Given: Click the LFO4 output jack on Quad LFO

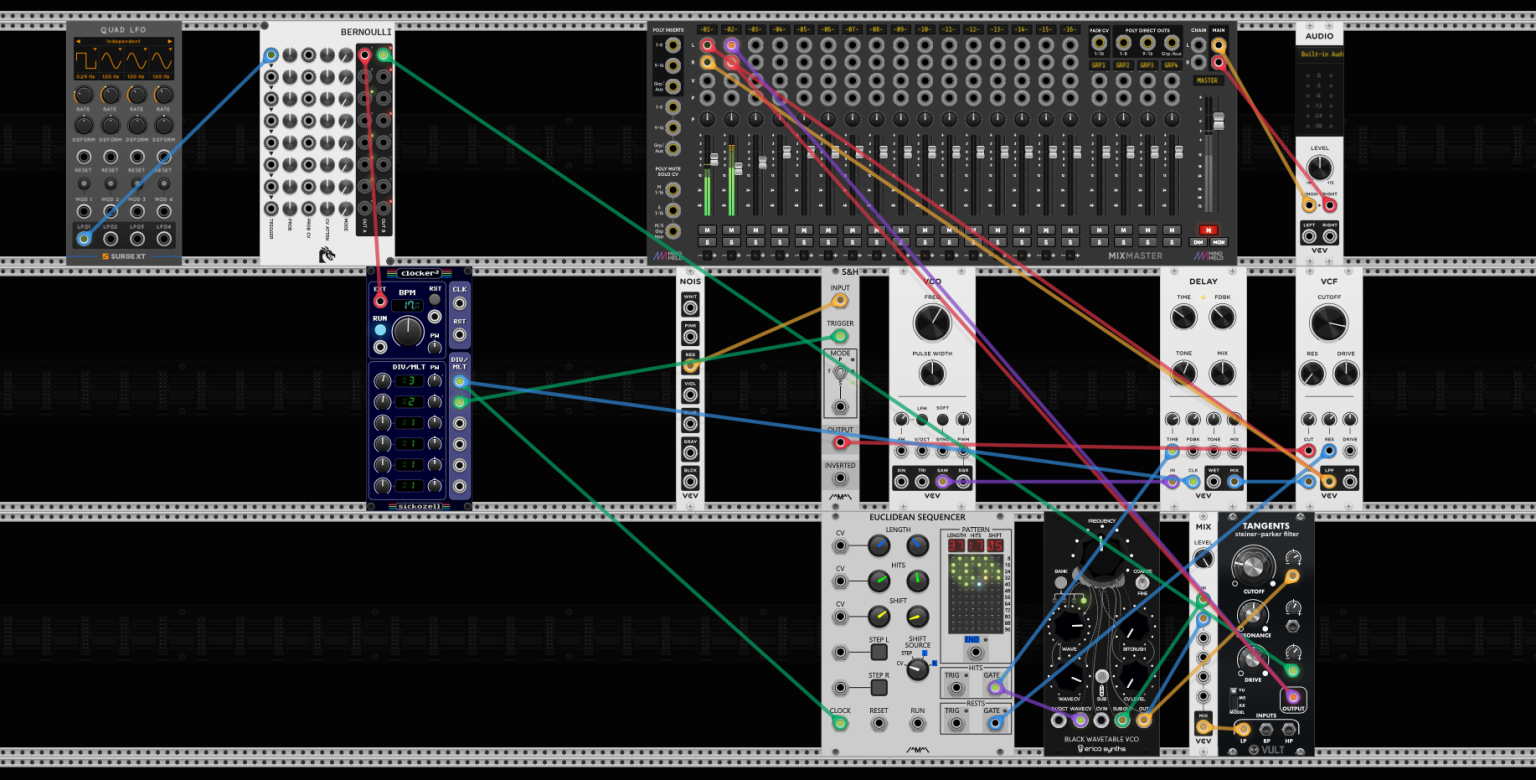Looking at the screenshot, I should pos(163,240).
